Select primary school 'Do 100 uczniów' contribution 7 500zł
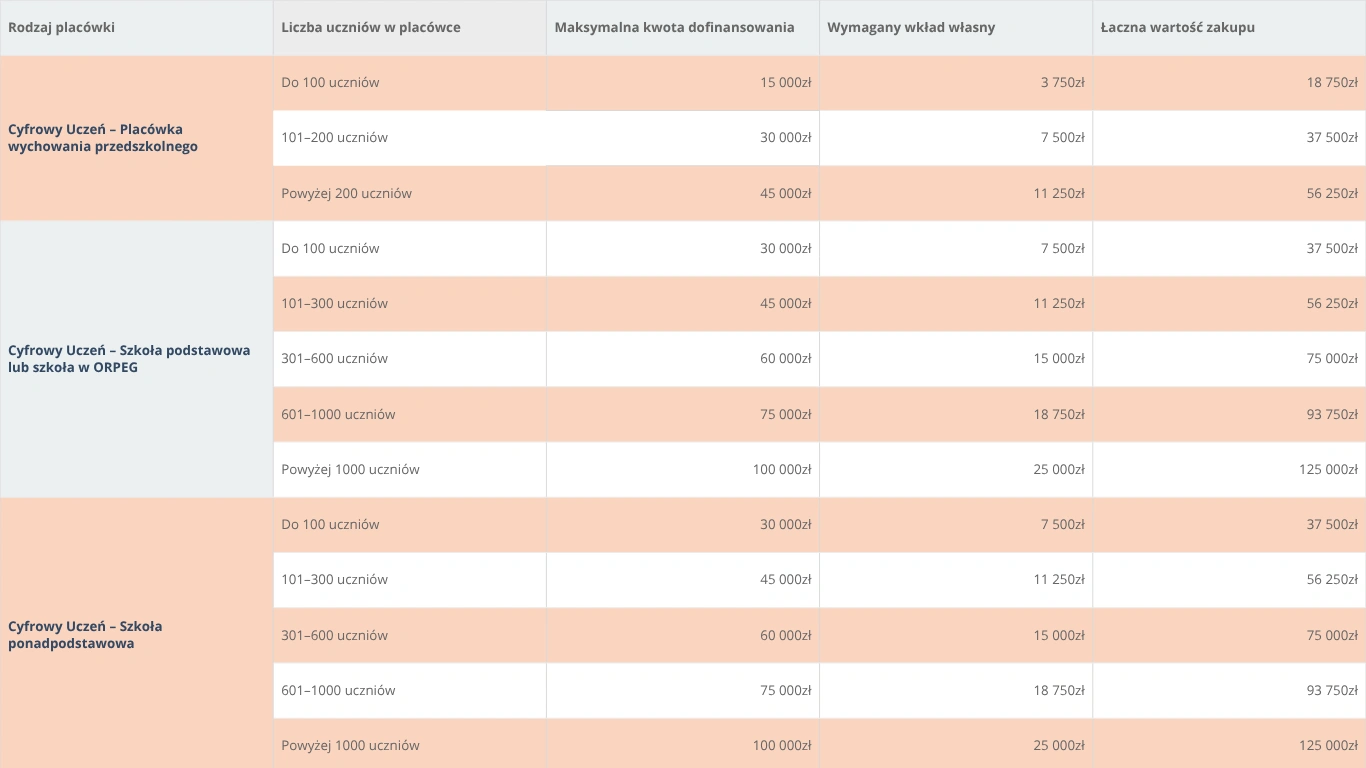Viewport: 1366px width, 768px height. [x=956, y=249]
